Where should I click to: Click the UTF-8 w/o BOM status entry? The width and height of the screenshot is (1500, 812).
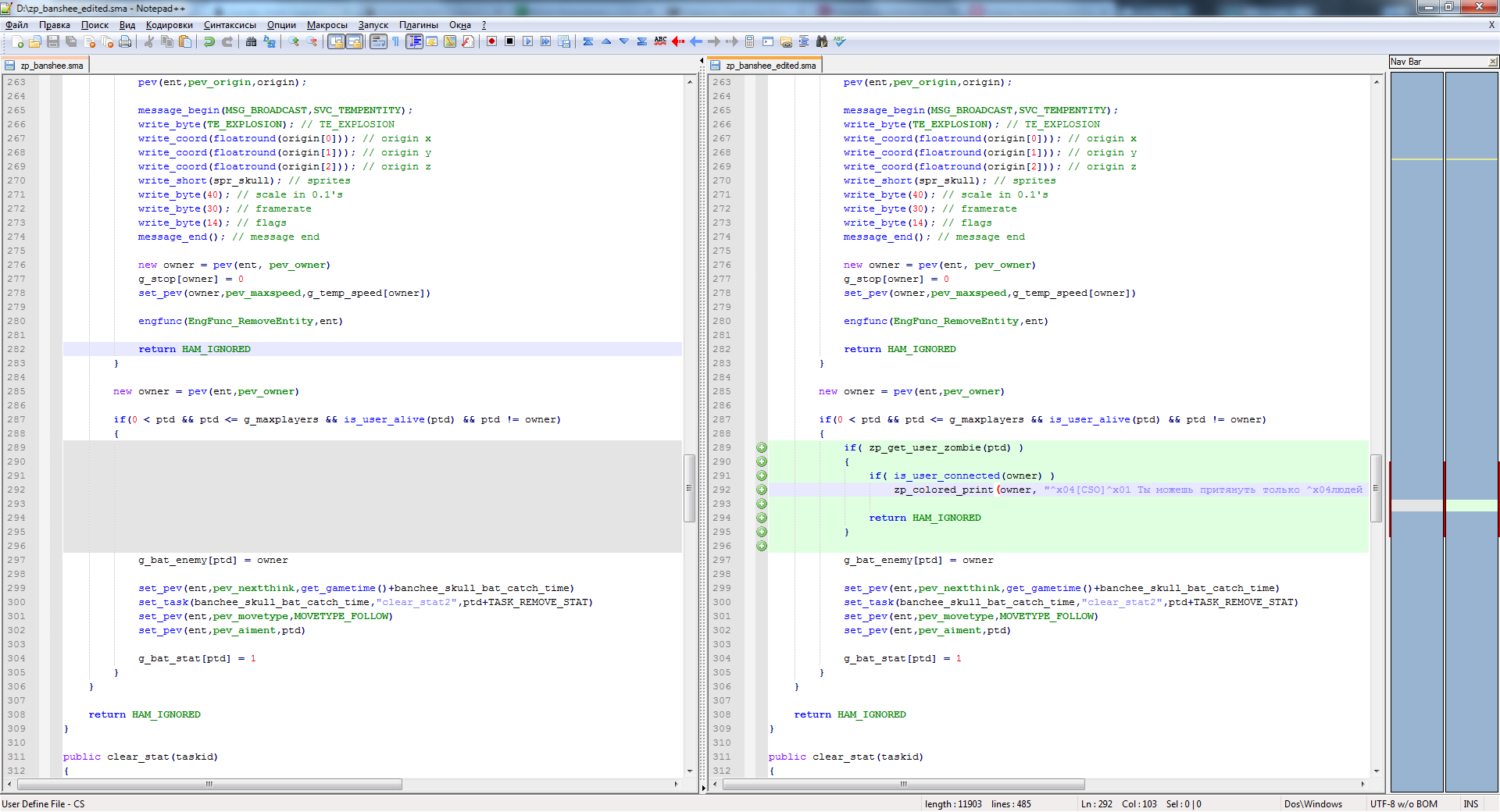1403,804
